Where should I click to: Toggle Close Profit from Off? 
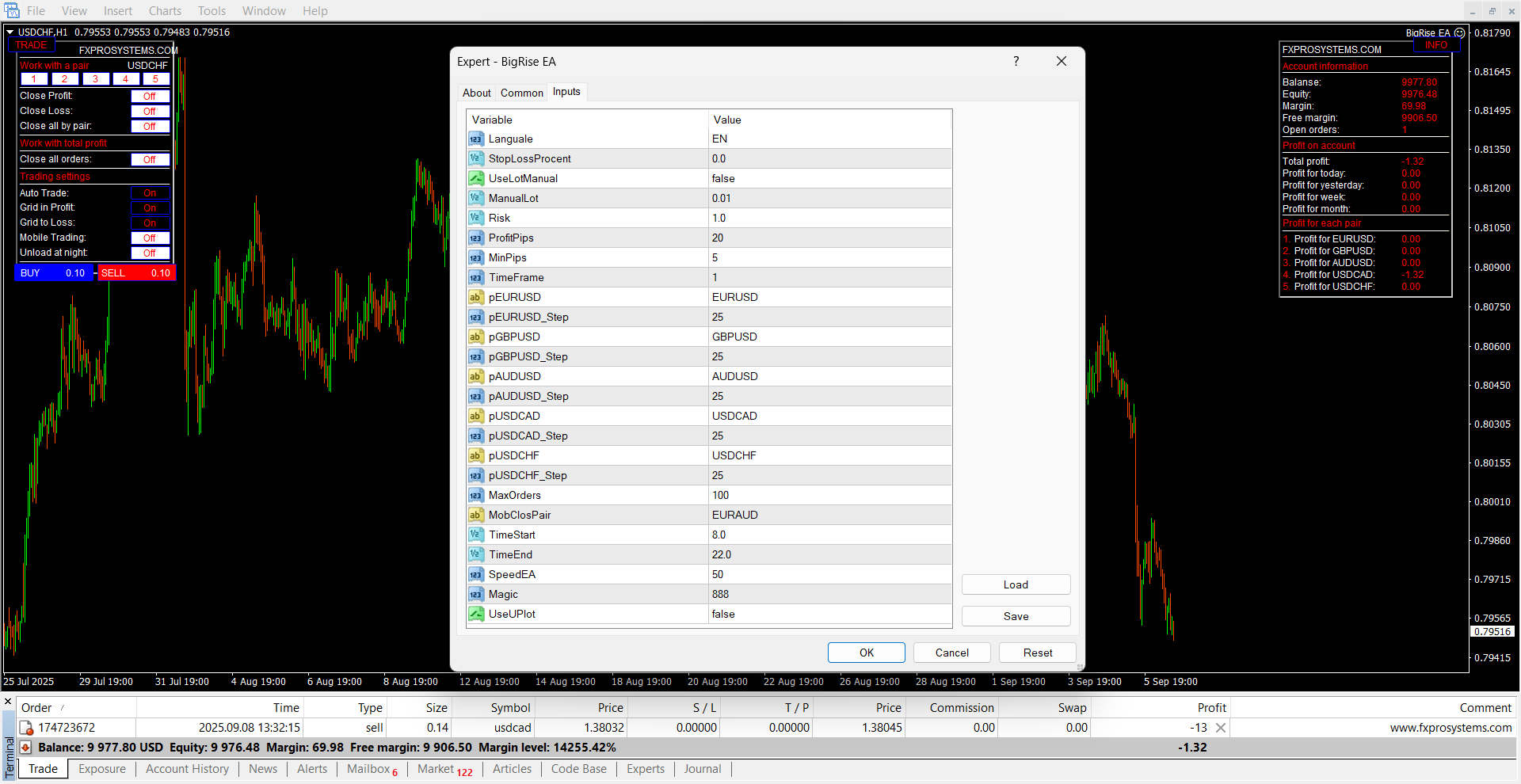[x=150, y=97]
